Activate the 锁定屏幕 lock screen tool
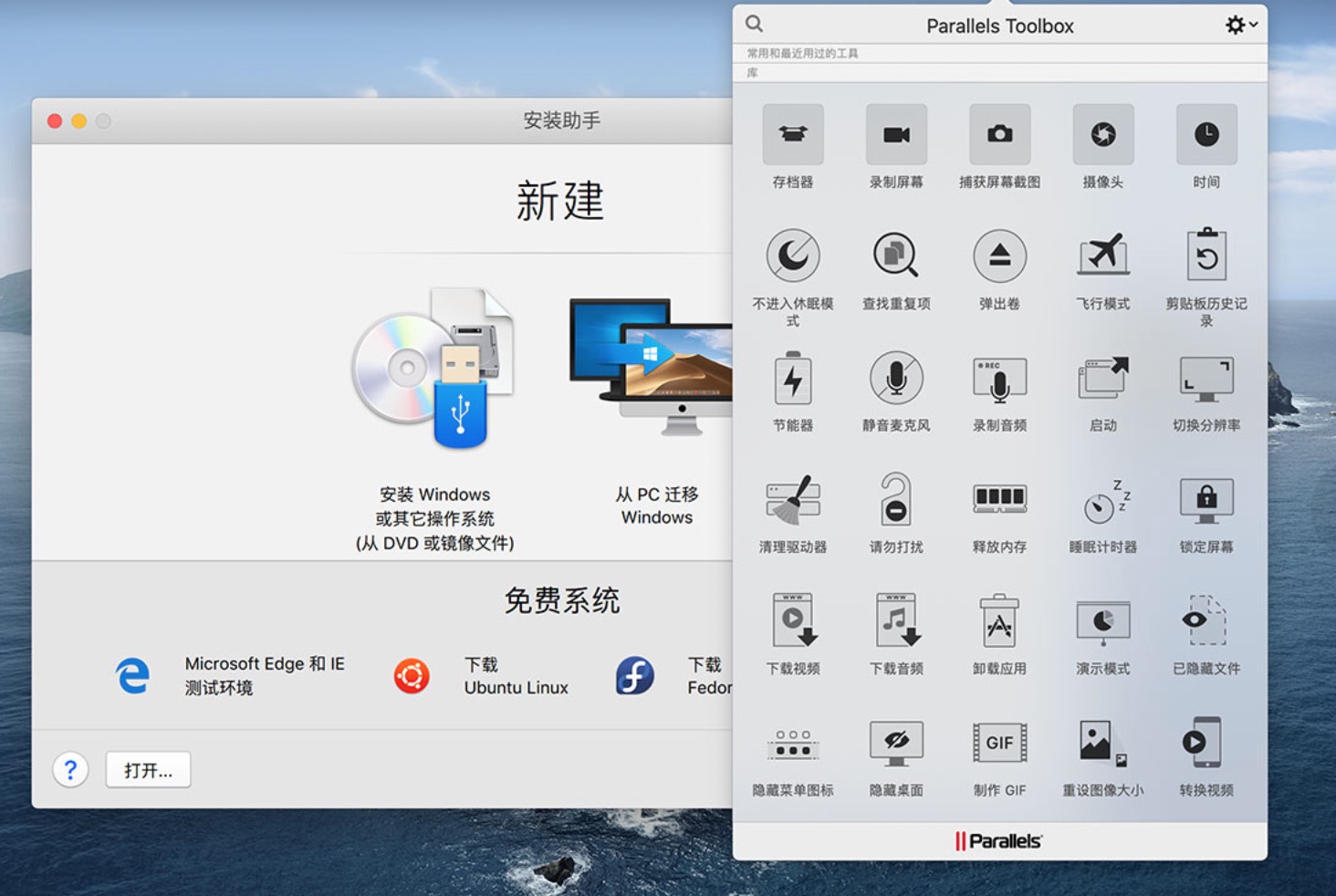The width and height of the screenshot is (1336, 896). (1206, 500)
